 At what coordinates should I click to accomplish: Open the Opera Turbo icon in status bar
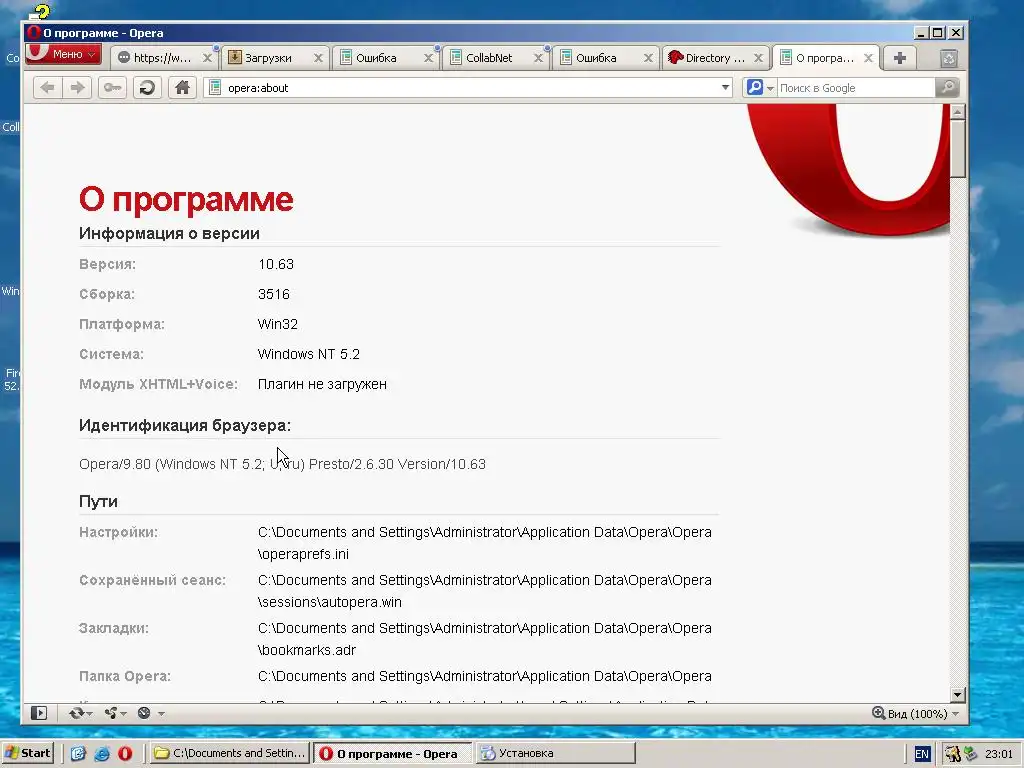pyautogui.click(x=144, y=713)
